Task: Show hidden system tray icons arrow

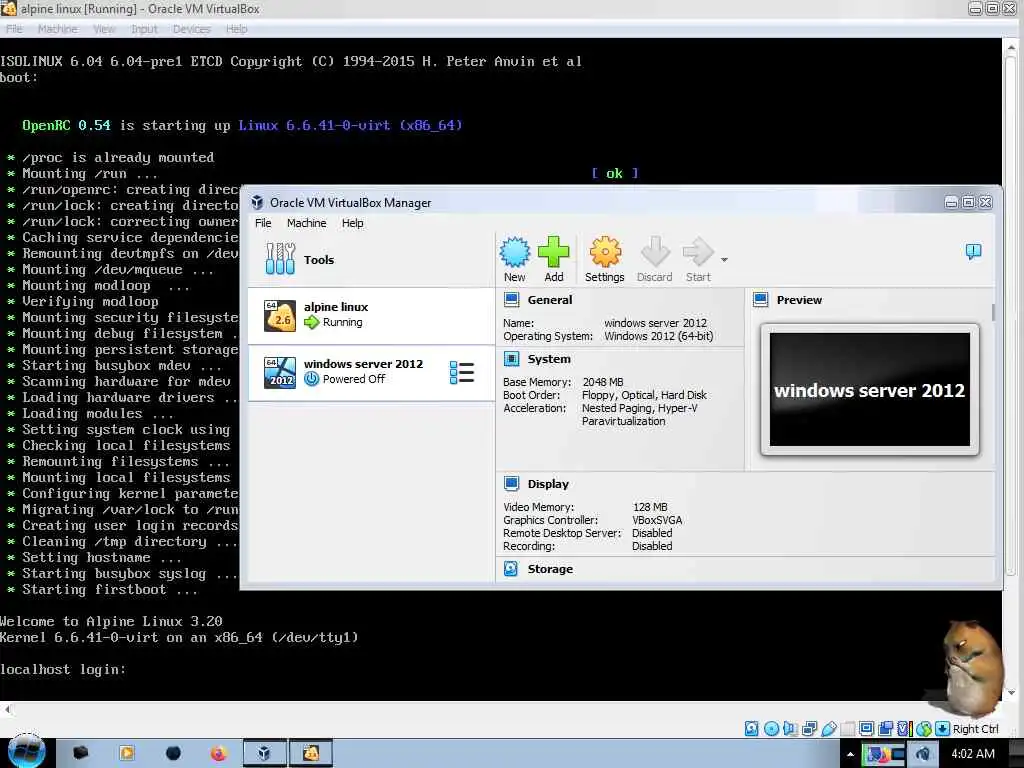Action: coord(850,754)
